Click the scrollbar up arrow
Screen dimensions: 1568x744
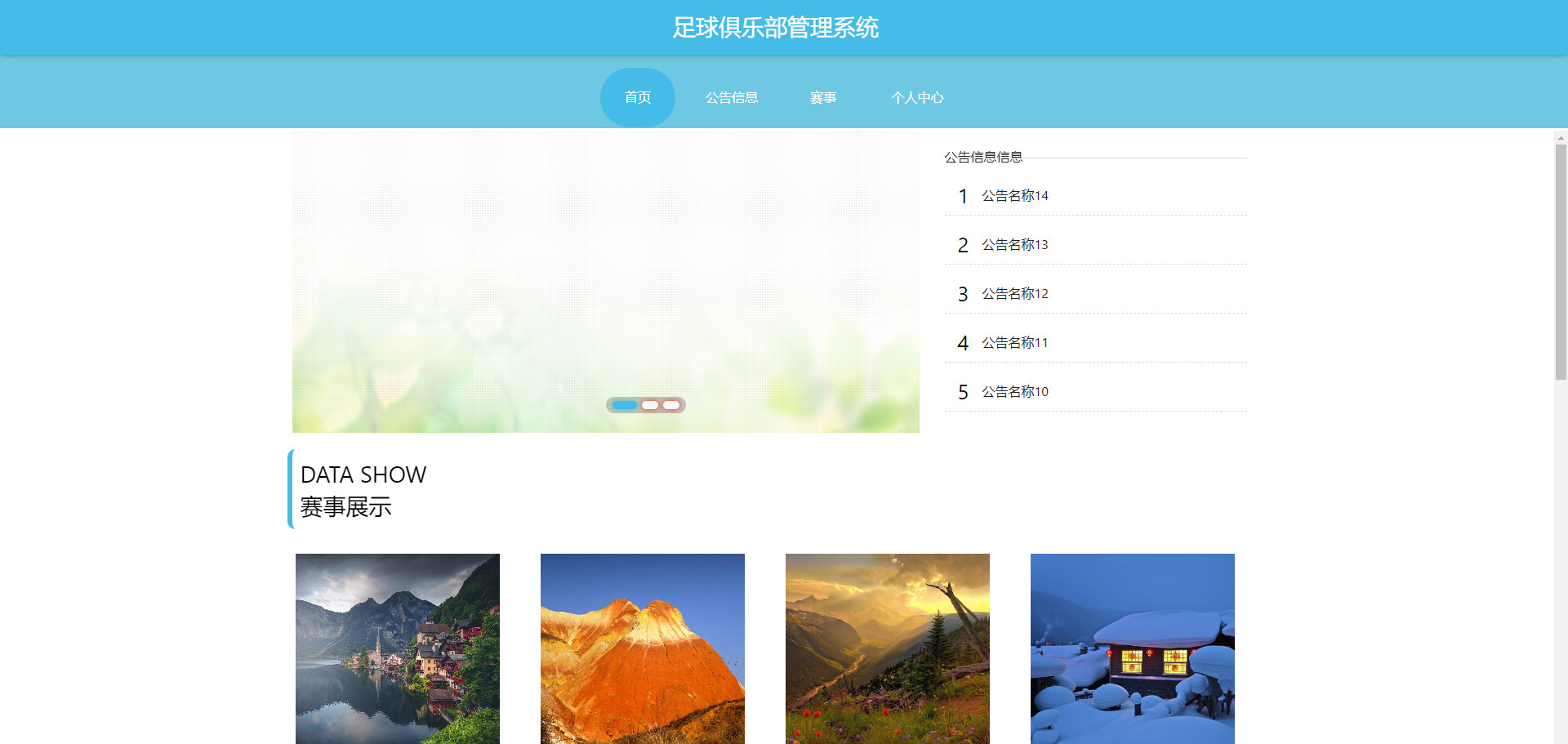coord(1561,137)
